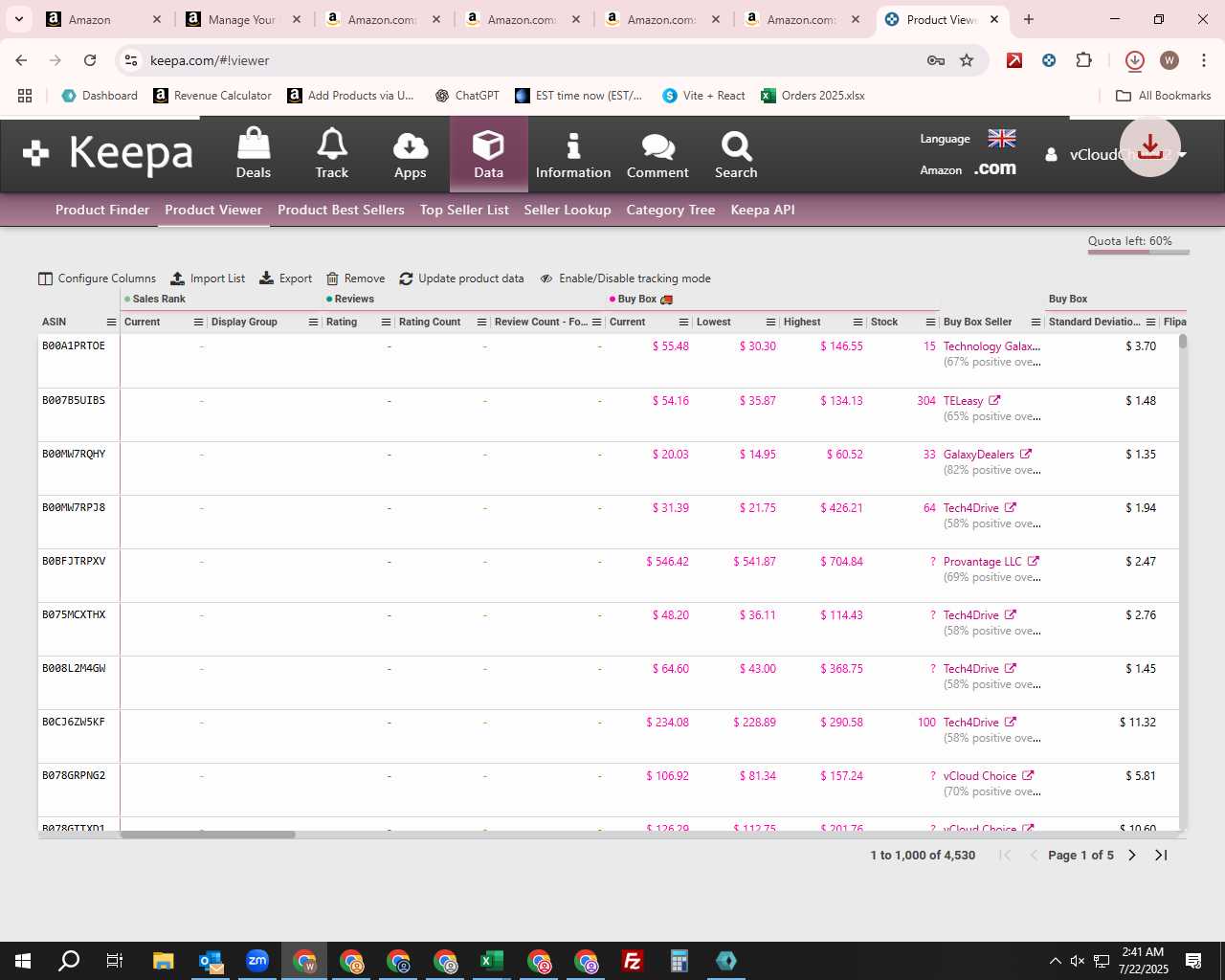Go to next page of results
Image resolution: width=1225 pixels, height=980 pixels.
1132,856
